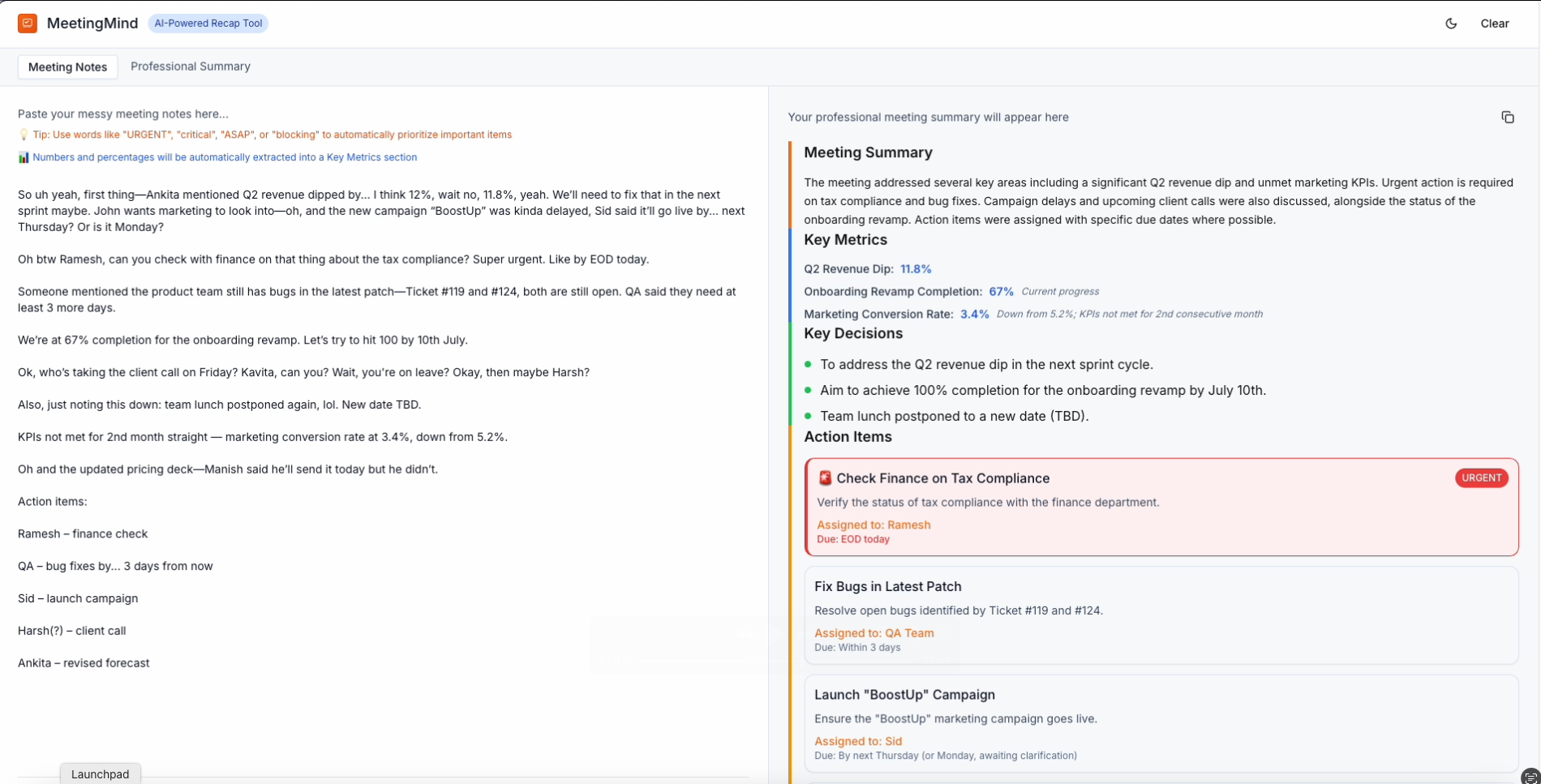Viewport: 1541px width, 784px height.
Task: Click the red URGENT badge
Action: tap(1481, 478)
